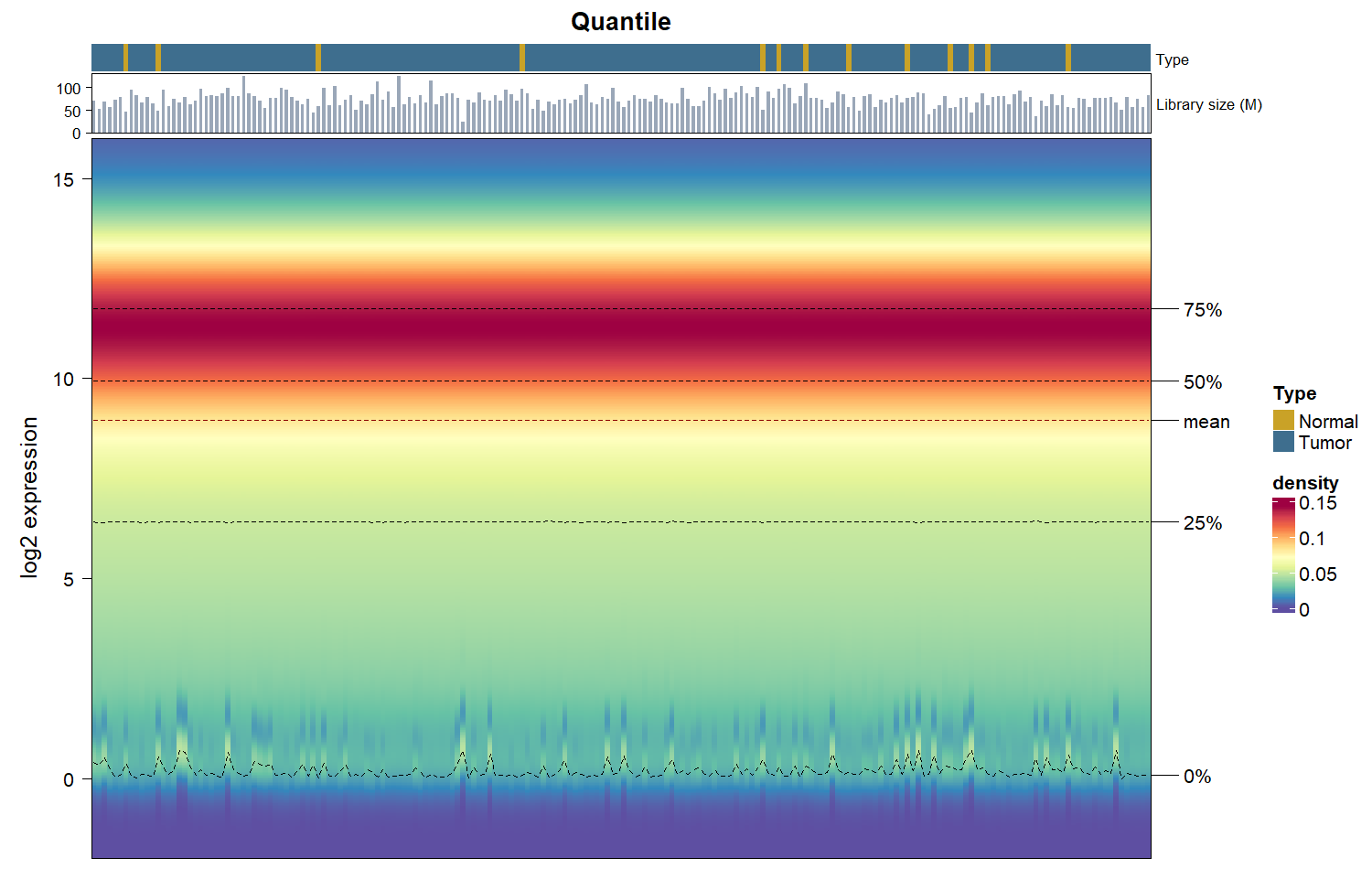Click the density legend value '0.05'
The height and width of the screenshot is (869, 1372).
[1318, 574]
